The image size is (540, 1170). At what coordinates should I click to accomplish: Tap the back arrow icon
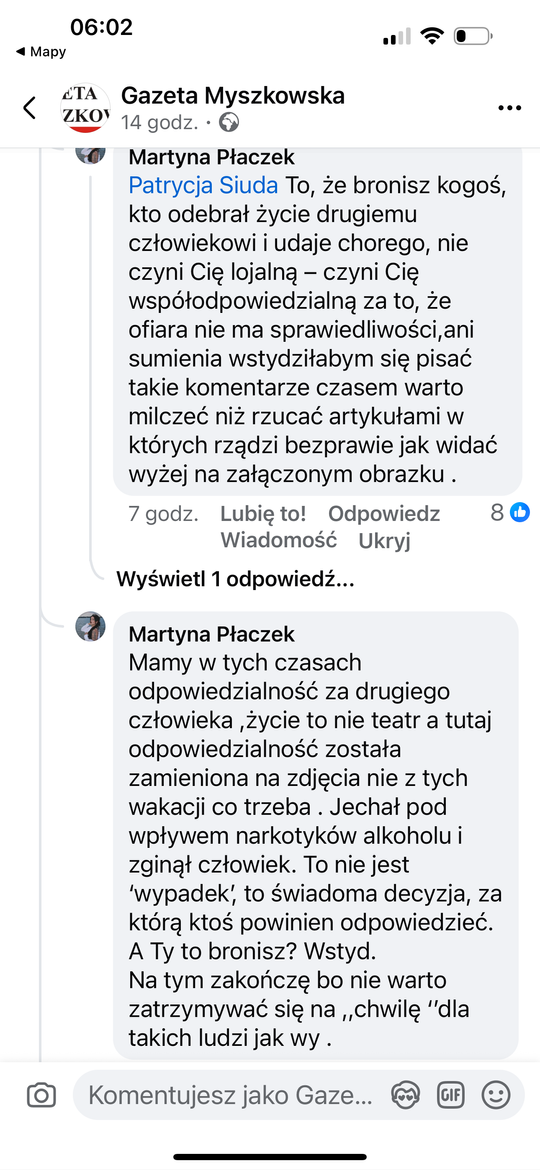28,107
